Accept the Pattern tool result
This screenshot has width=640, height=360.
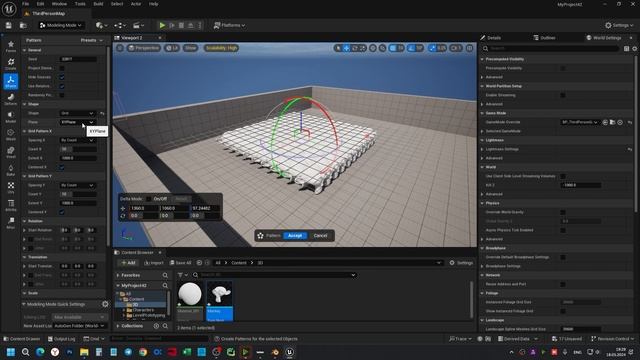tap(295, 236)
